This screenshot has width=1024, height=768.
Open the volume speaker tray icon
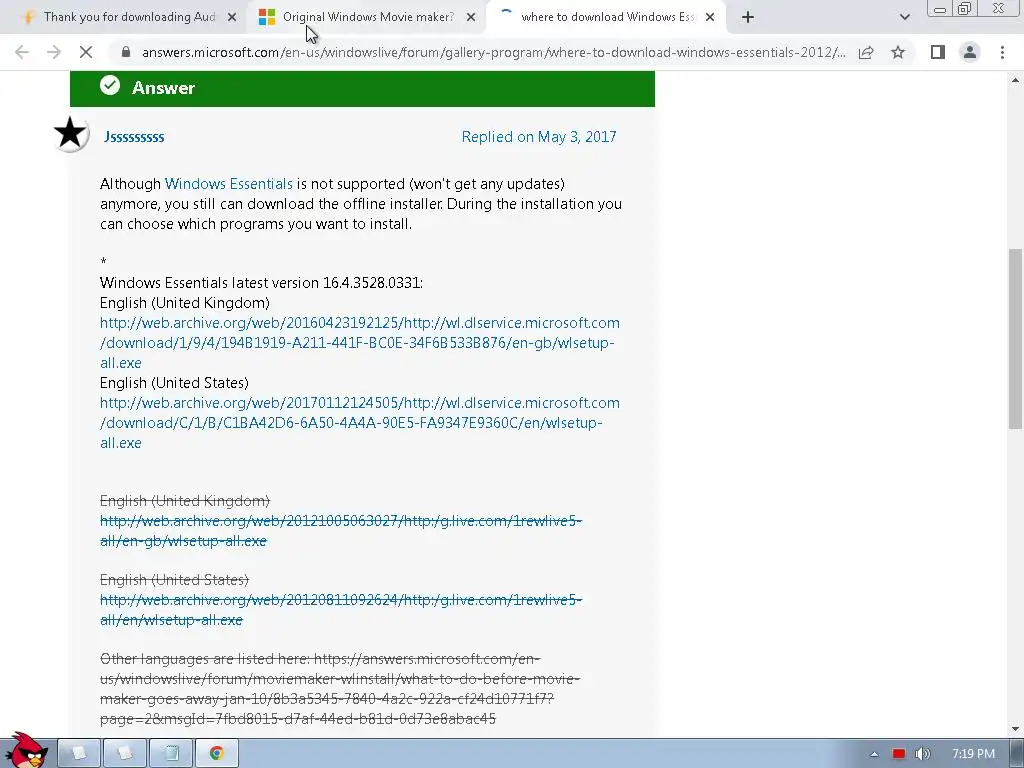pyautogui.click(x=922, y=754)
